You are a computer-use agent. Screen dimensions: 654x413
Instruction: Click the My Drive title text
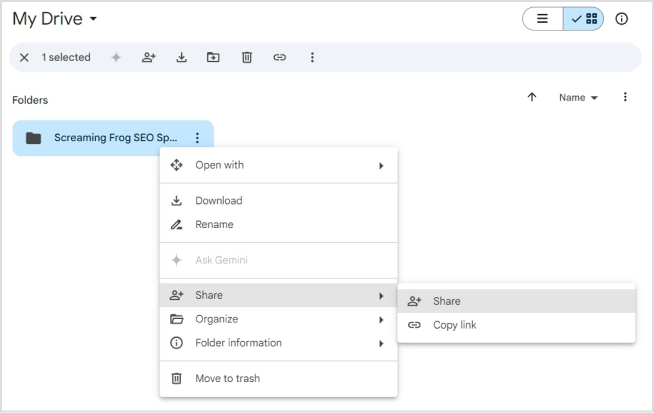click(x=48, y=19)
